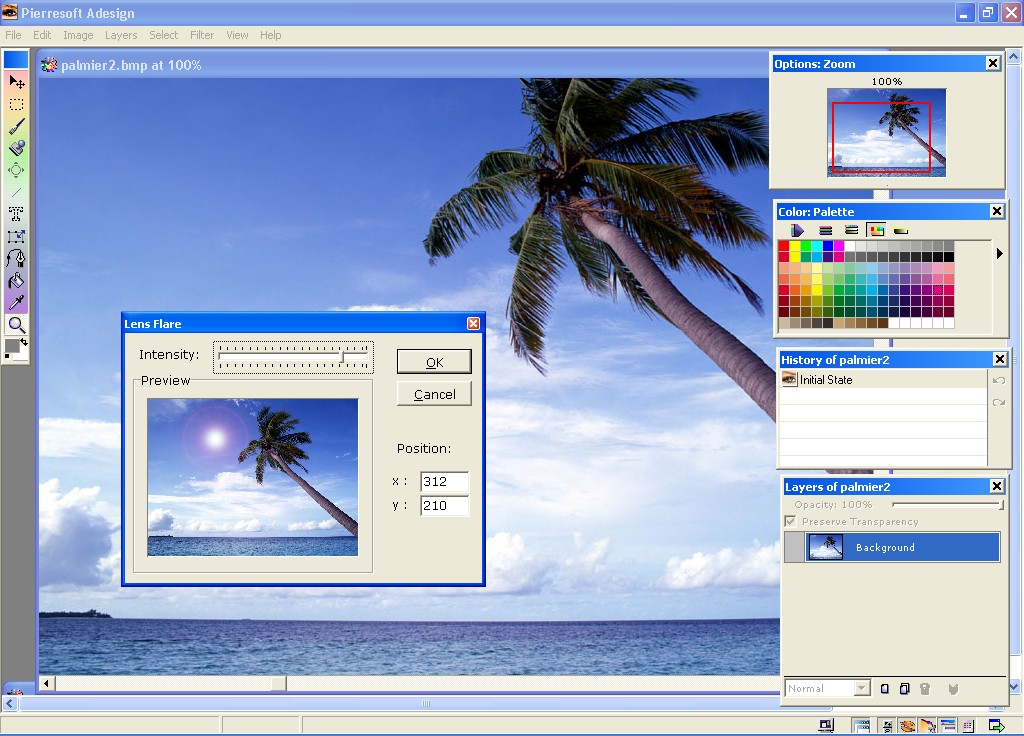Select the rectangular marquee selection tool
This screenshot has height=736, width=1024.
pyautogui.click(x=16, y=104)
